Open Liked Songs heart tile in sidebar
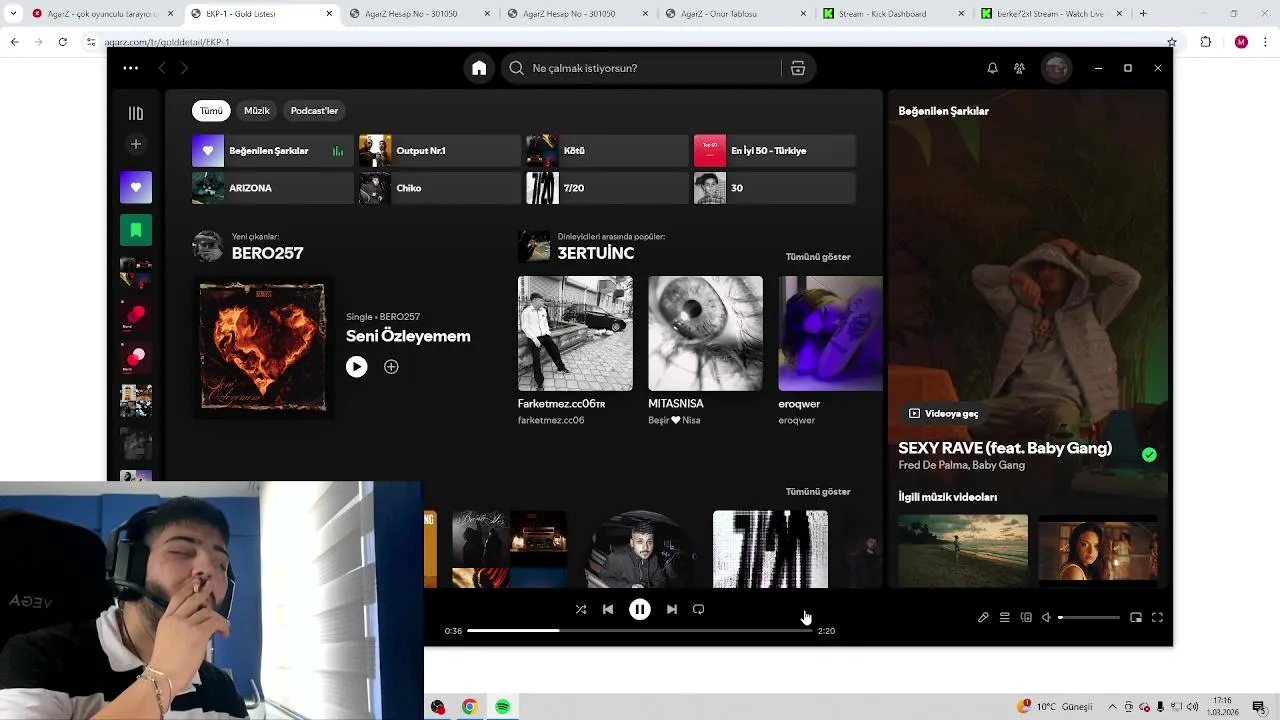The width and height of the screenshot is (1280, 720). click(x=136, y=187)
